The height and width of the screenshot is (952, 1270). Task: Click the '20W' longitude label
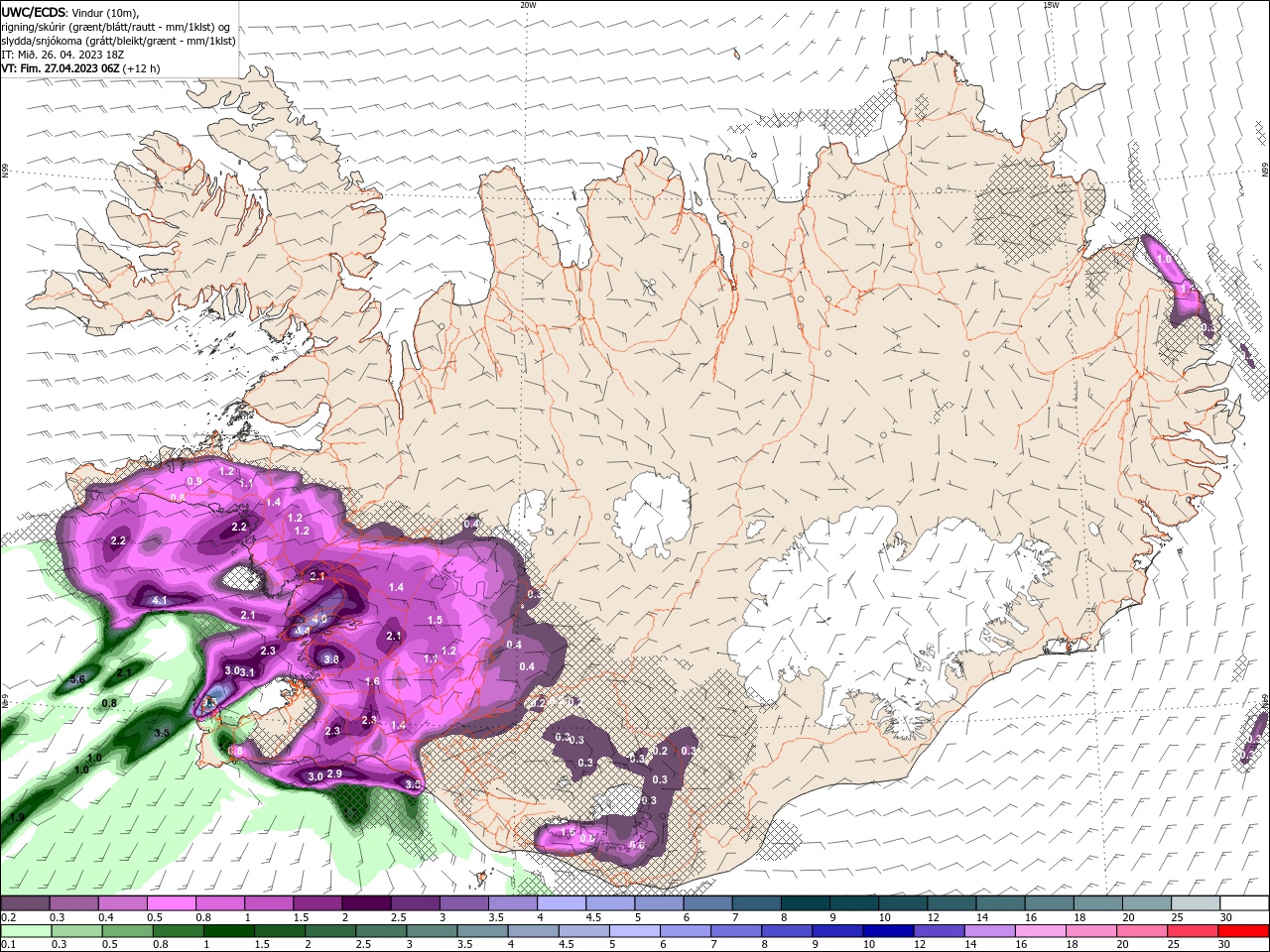[528, 5]
